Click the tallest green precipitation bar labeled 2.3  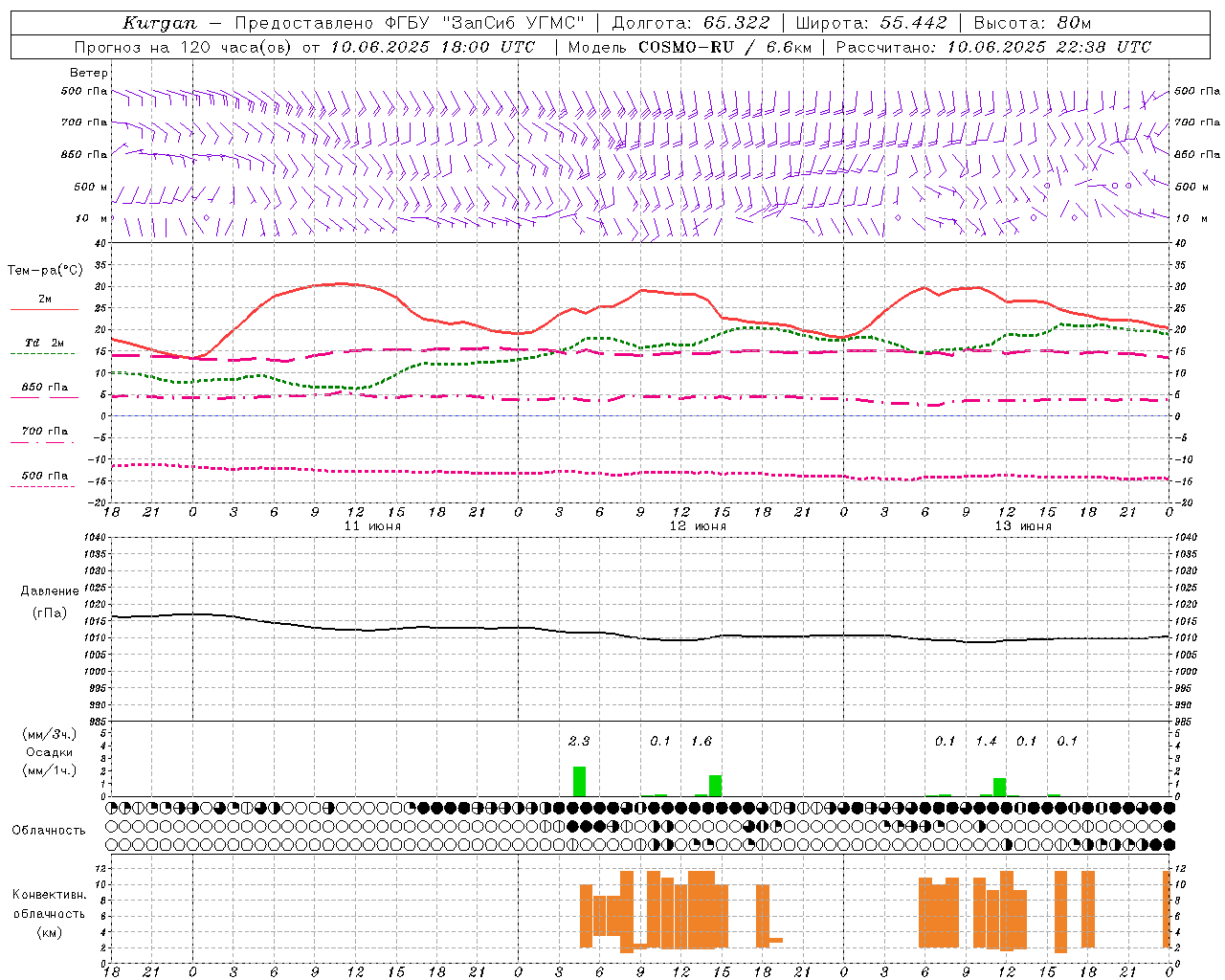point(579,781)
